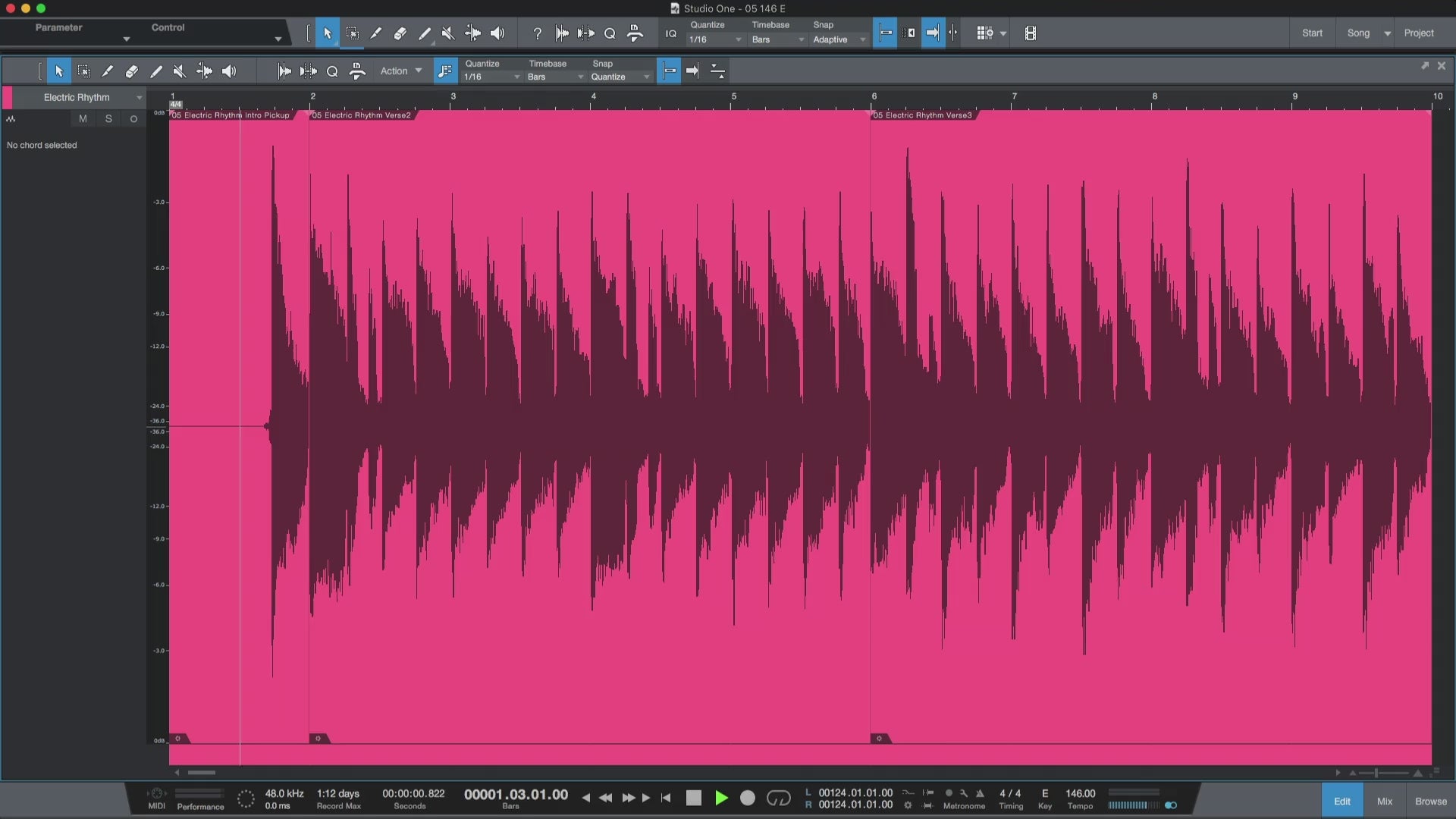This screenshot has height=819, width=1456.
Task: Select the Bend tool in main toolbar
Action: (472, 33)
